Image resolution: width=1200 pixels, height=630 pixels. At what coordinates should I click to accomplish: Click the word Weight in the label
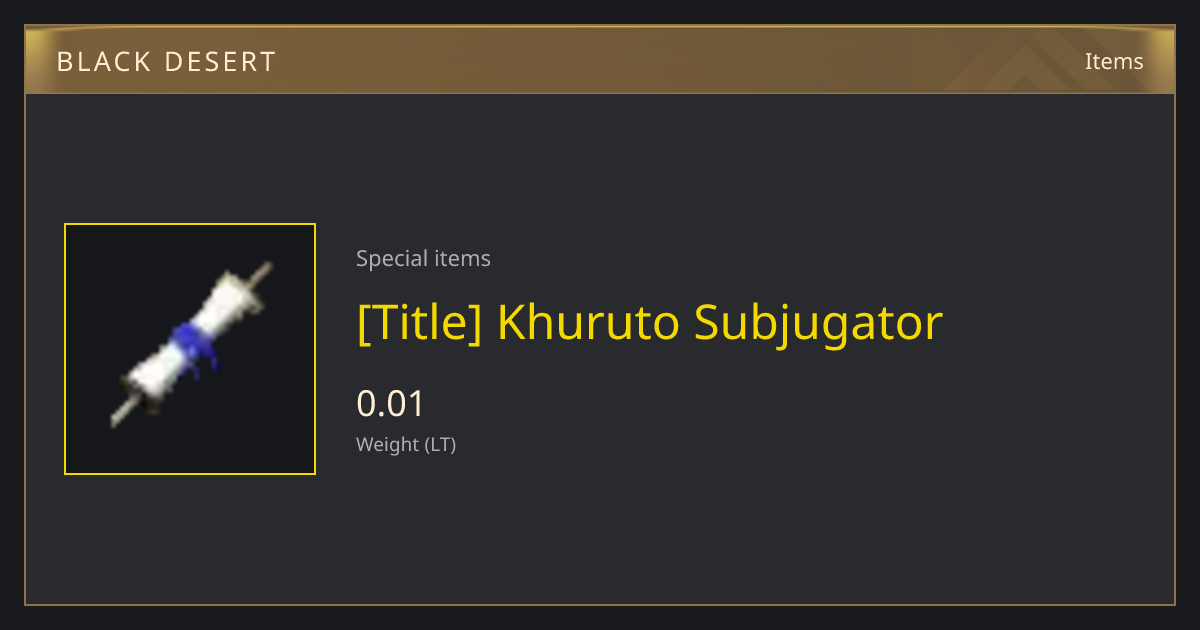[387, 445]
